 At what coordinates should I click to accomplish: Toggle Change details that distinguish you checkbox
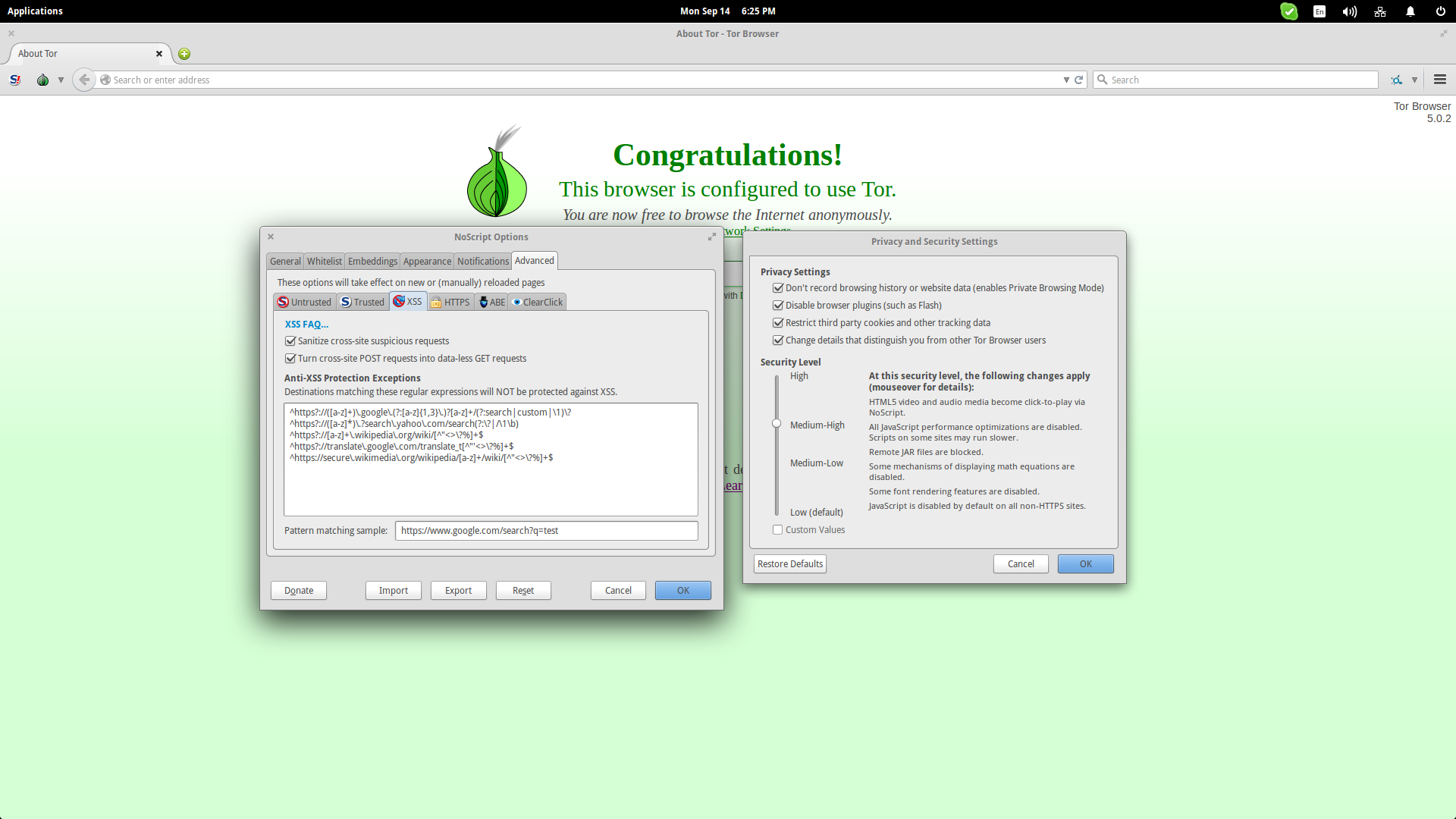click(x=778, y=340)
